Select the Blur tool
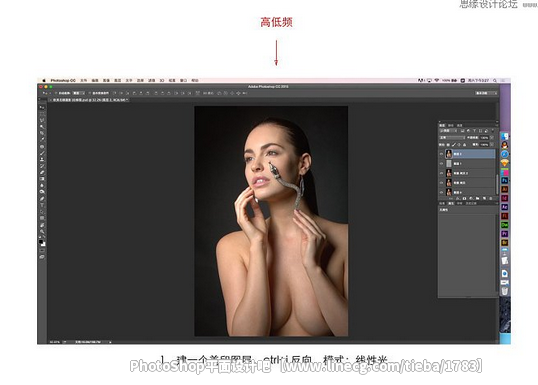This screenshot has height=385, width=538. click(42, 185)
